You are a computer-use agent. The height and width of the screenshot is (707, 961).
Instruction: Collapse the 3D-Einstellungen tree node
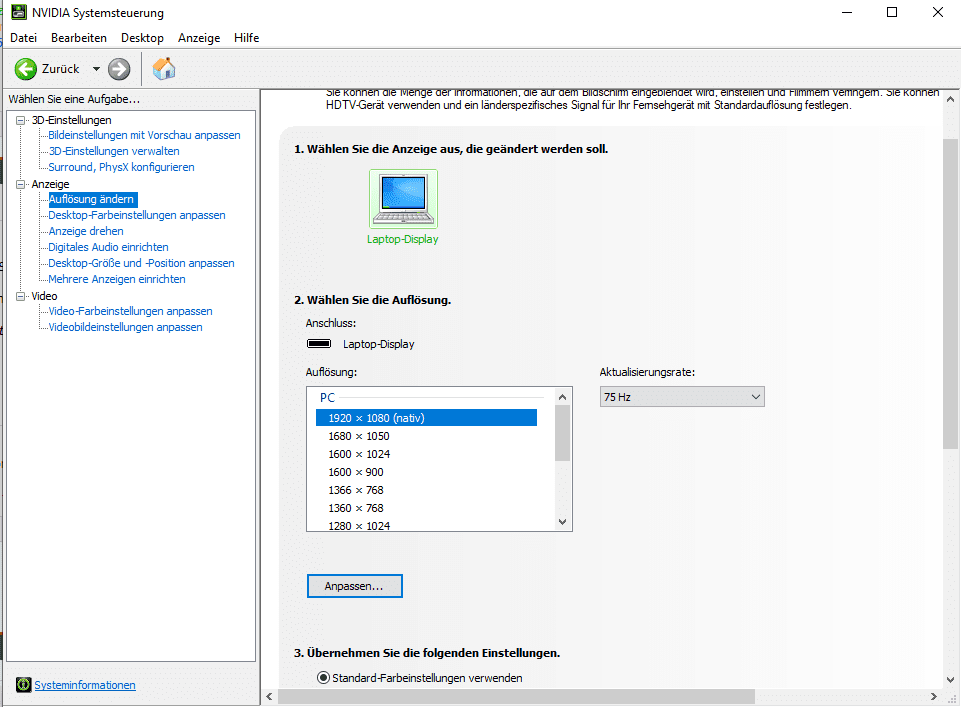click(x=20, y=120)
